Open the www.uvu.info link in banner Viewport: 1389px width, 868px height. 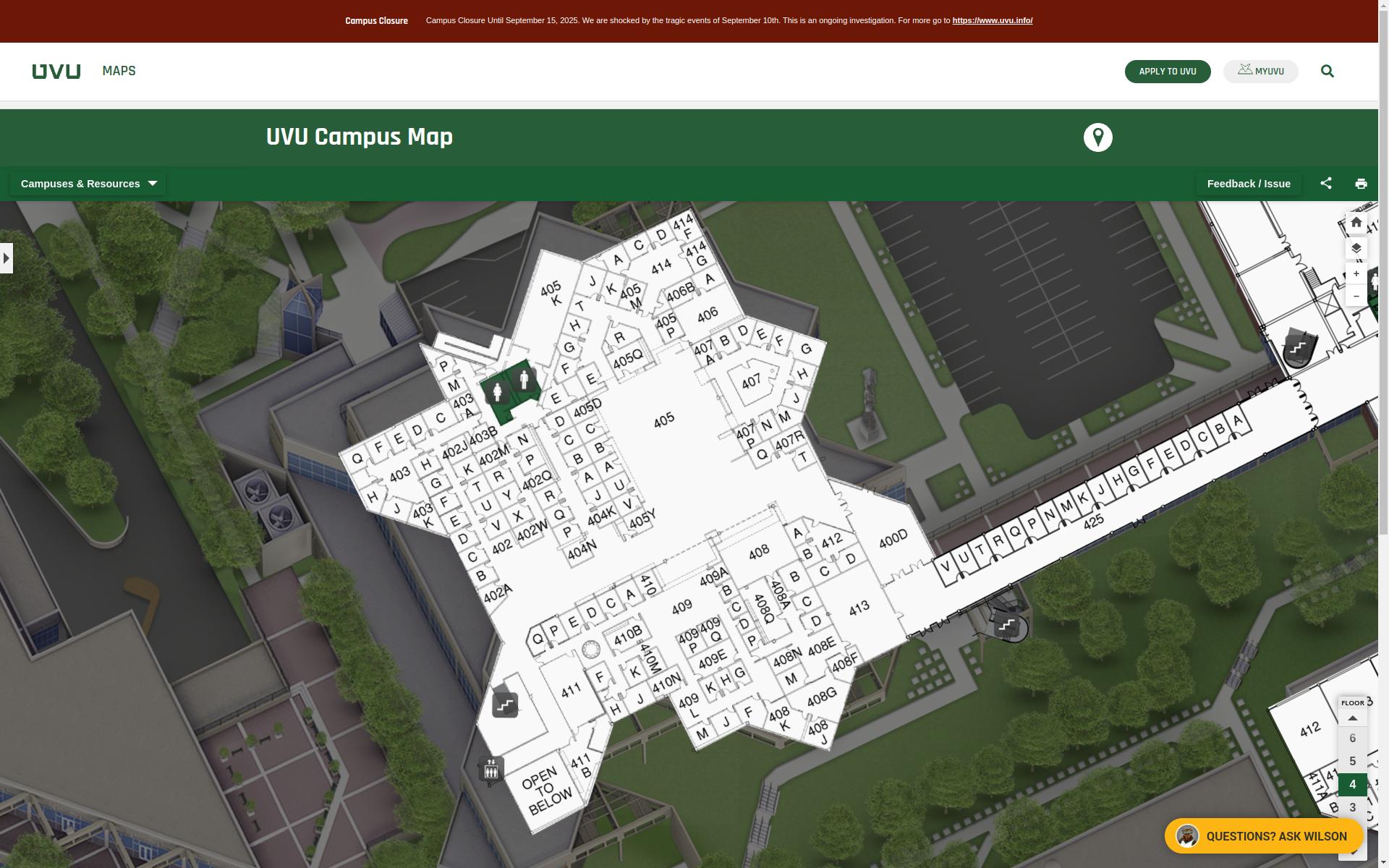992,20
